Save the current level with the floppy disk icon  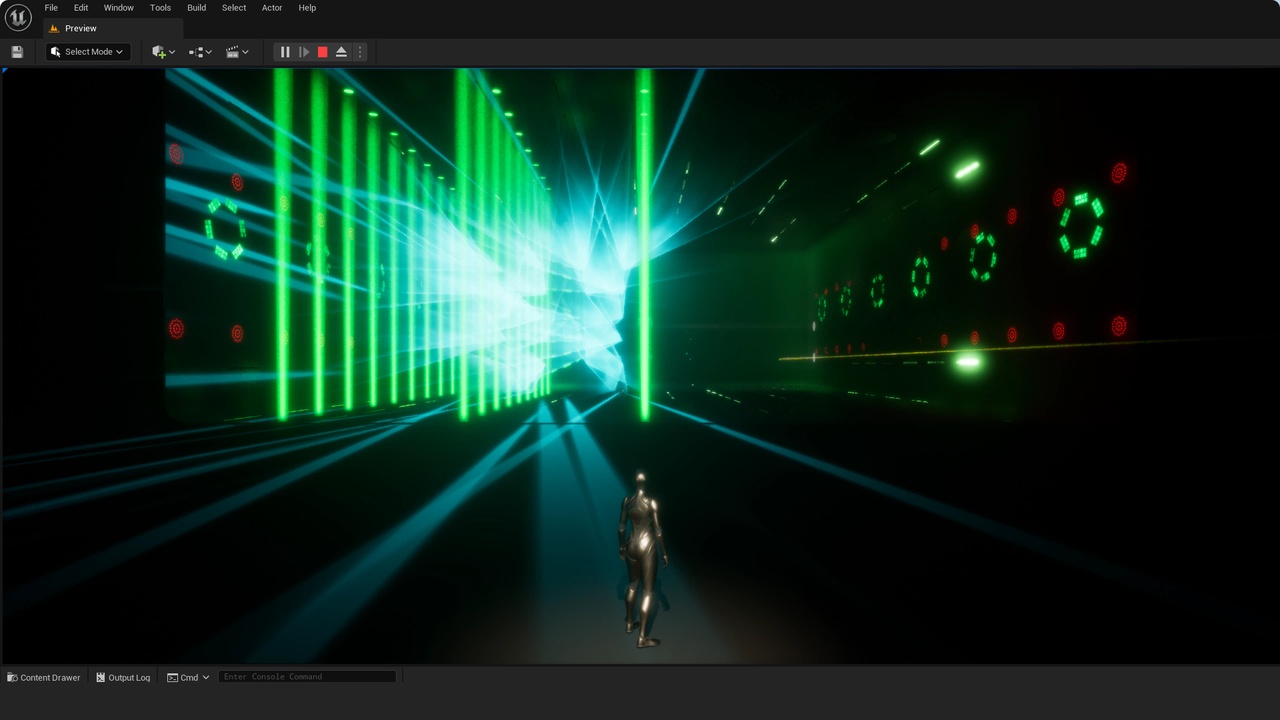(17, 52)
